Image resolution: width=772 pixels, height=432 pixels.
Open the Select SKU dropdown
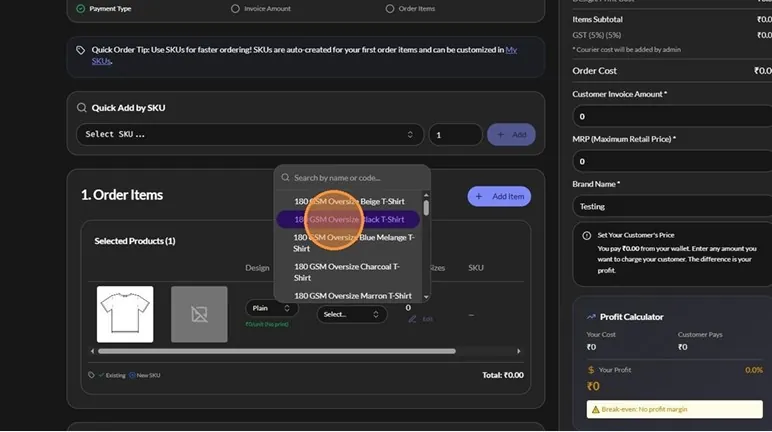pos(250,134)
